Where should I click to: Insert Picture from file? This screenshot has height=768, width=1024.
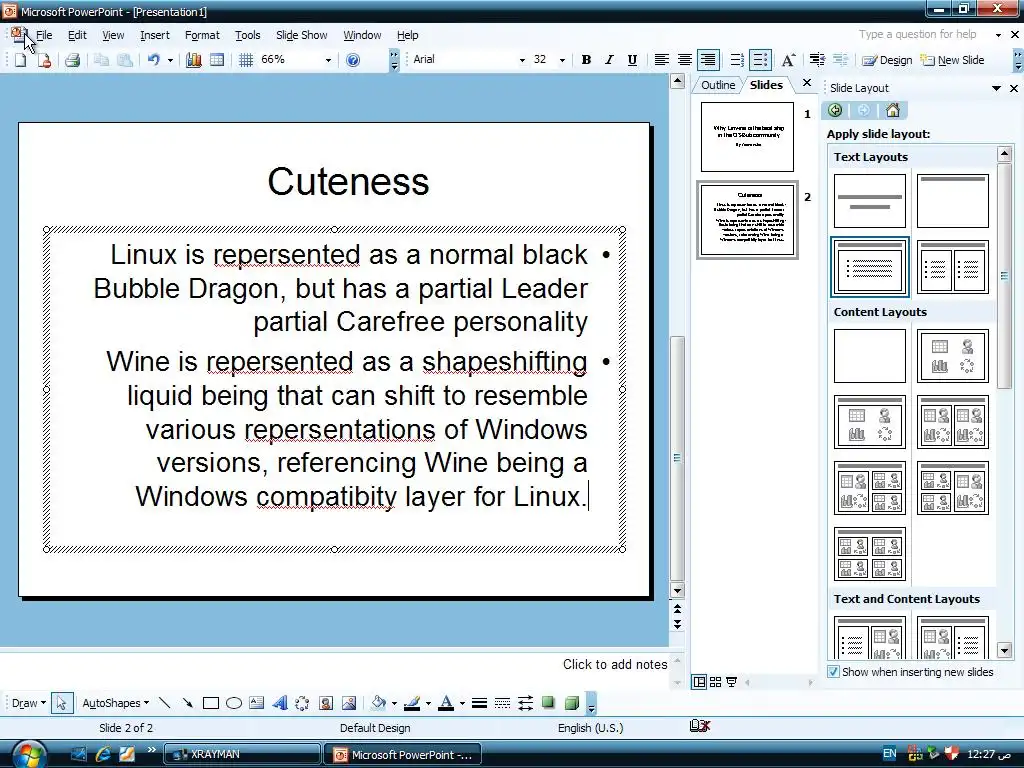pos(349,703)
